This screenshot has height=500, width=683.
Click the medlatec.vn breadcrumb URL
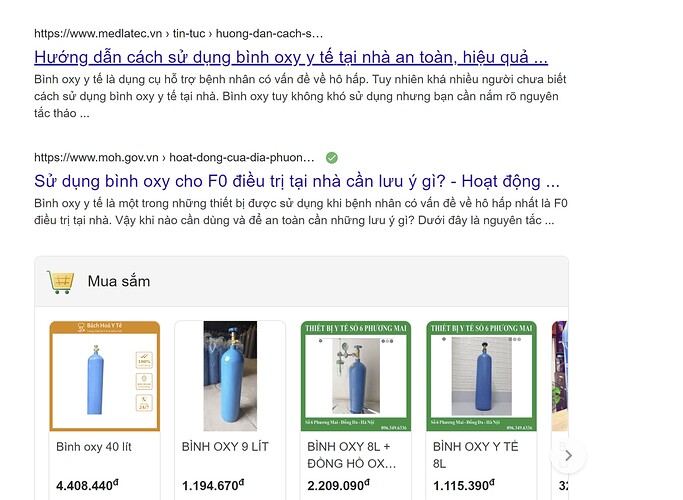(179, 34)
